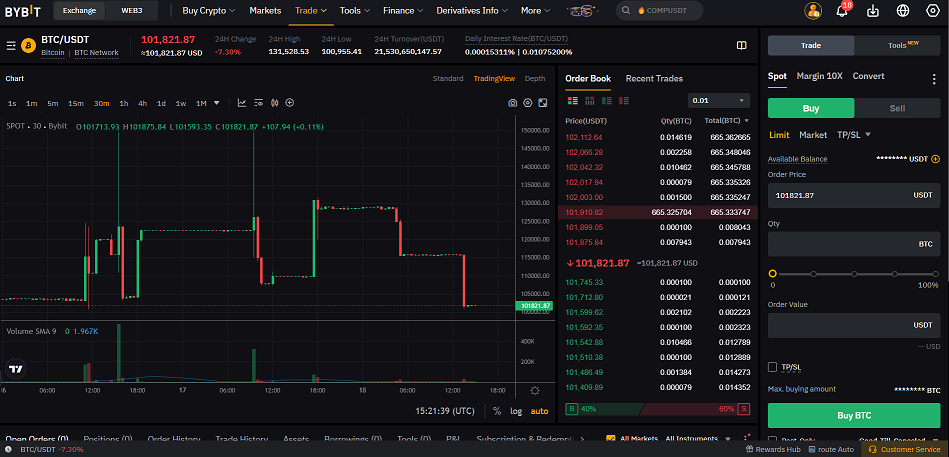Viewport: 949px width, 457px height.
Task: Expand the More menu
Action: (536, 10)
